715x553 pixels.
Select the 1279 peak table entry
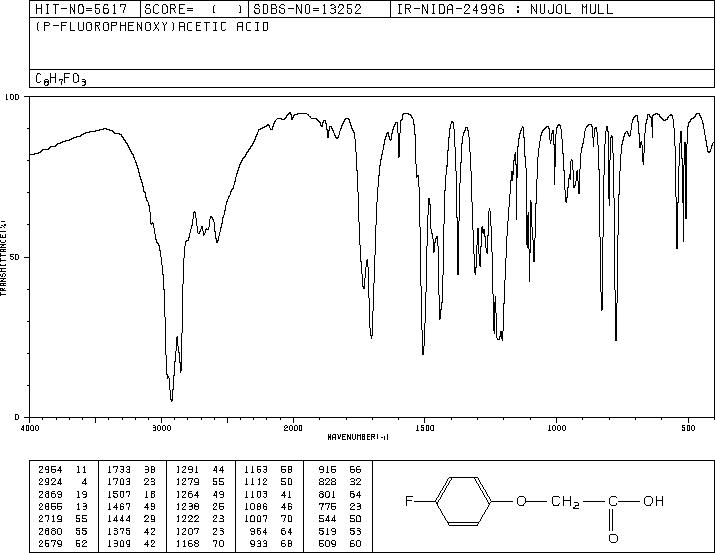[200, 482]
